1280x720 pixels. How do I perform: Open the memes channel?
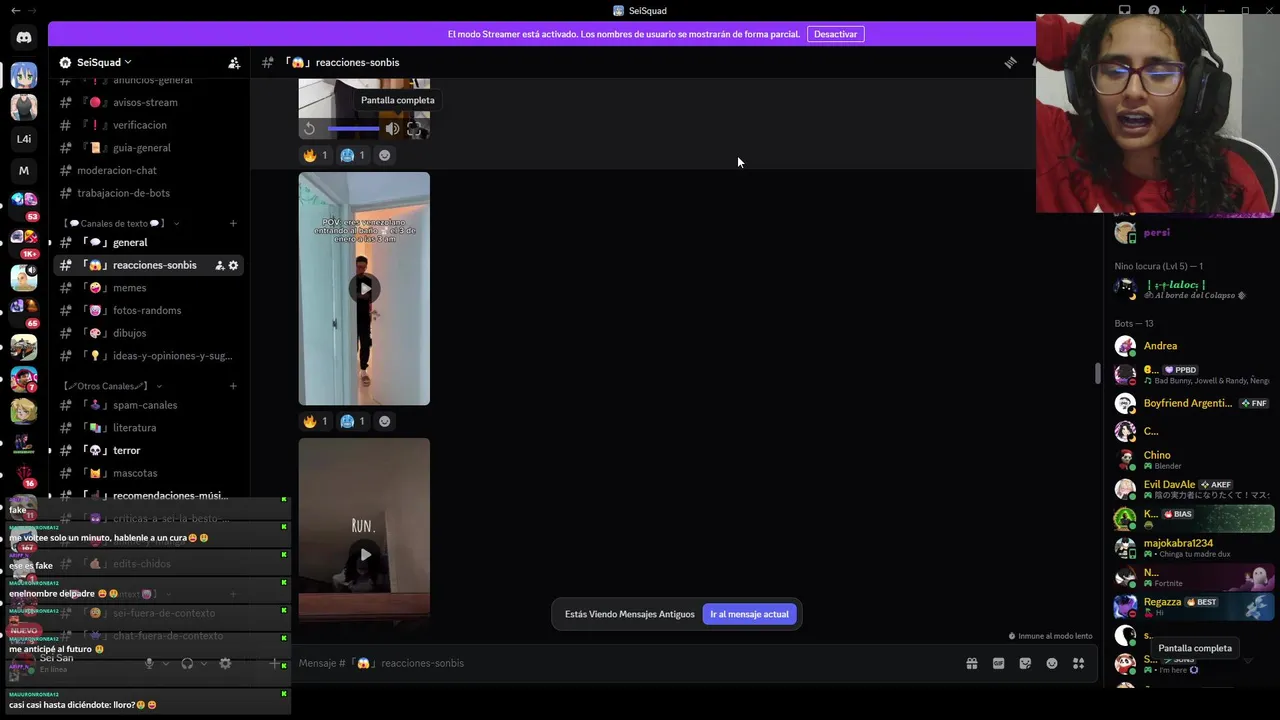[148, 288]
